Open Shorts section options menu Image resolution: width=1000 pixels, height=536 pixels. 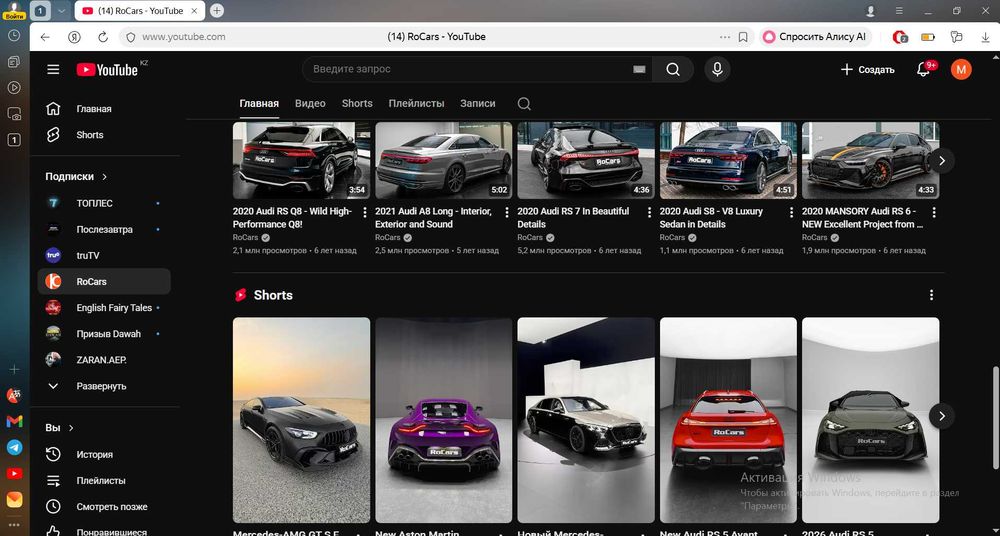(932, 295)
